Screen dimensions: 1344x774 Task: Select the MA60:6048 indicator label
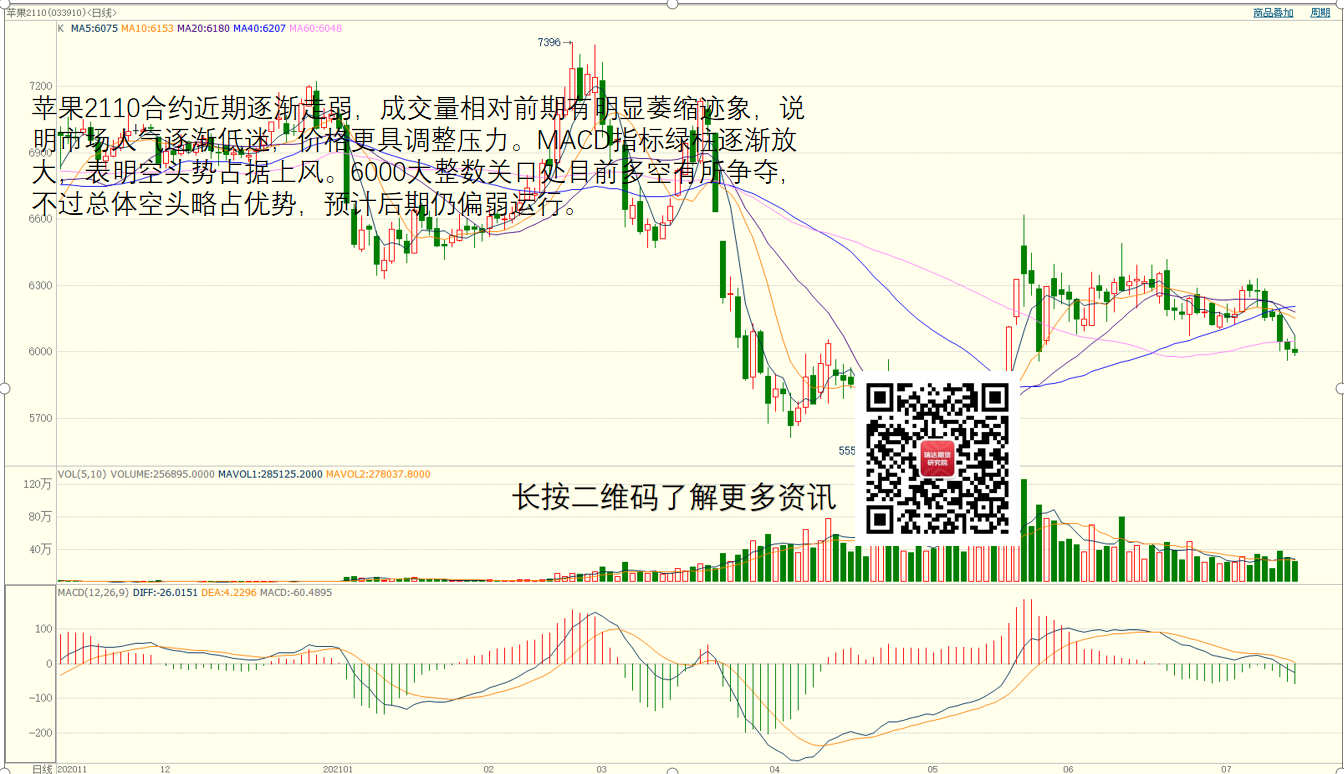(x=315, y=29)
